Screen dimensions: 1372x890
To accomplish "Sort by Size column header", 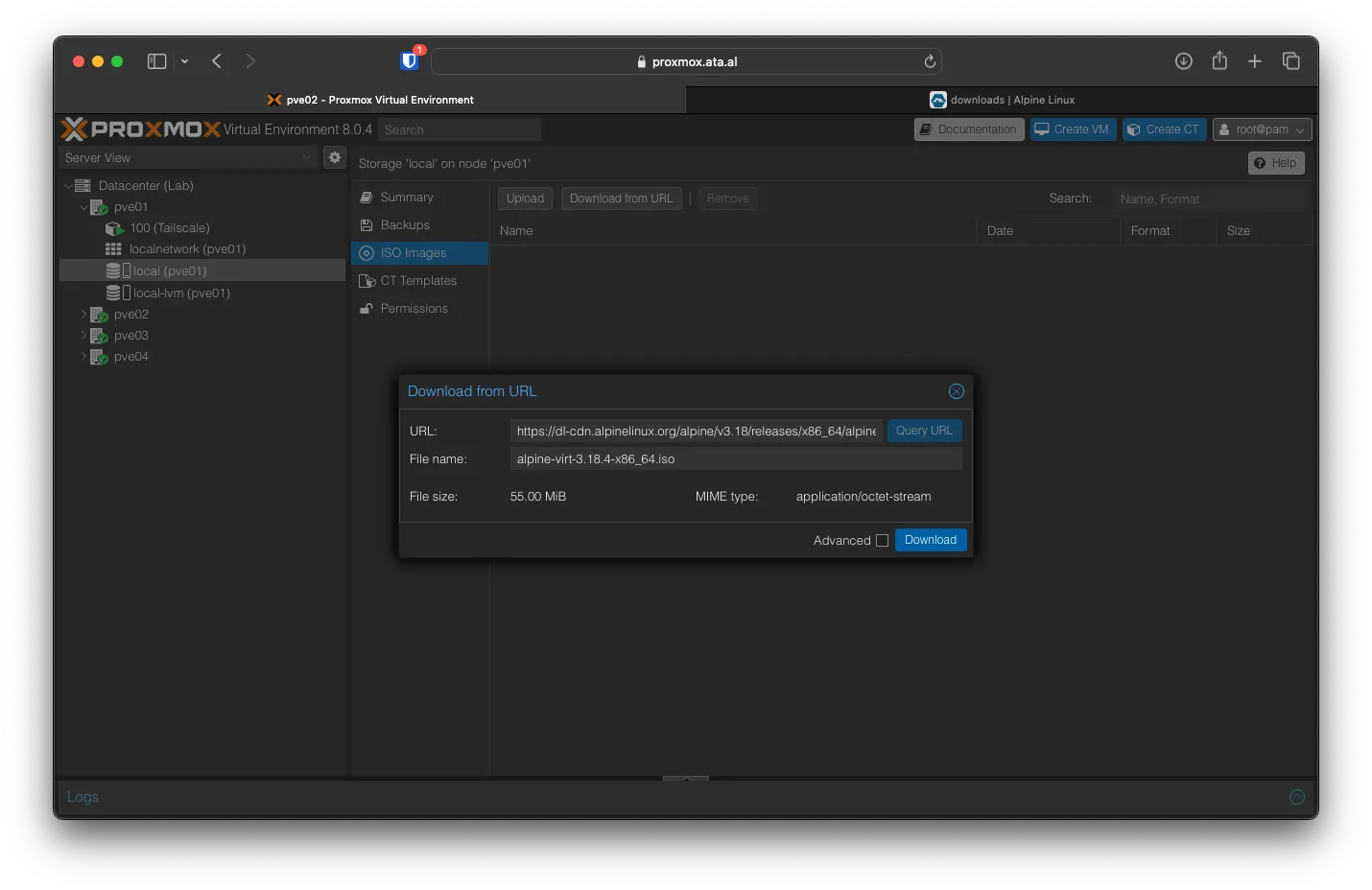I will pos(1265,231).
